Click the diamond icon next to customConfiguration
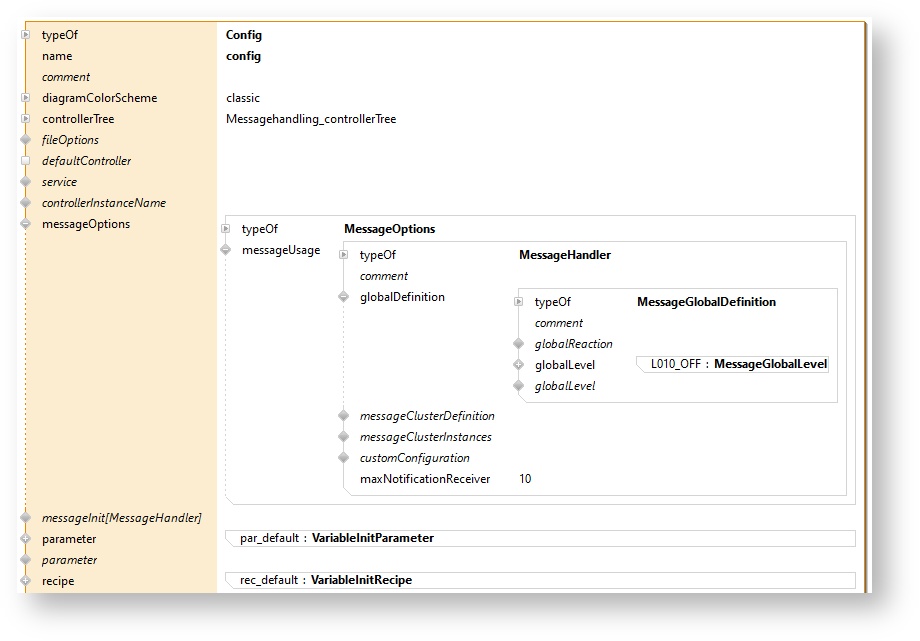Viewport: 920px width, 641px height. click(x=343, y=458)
